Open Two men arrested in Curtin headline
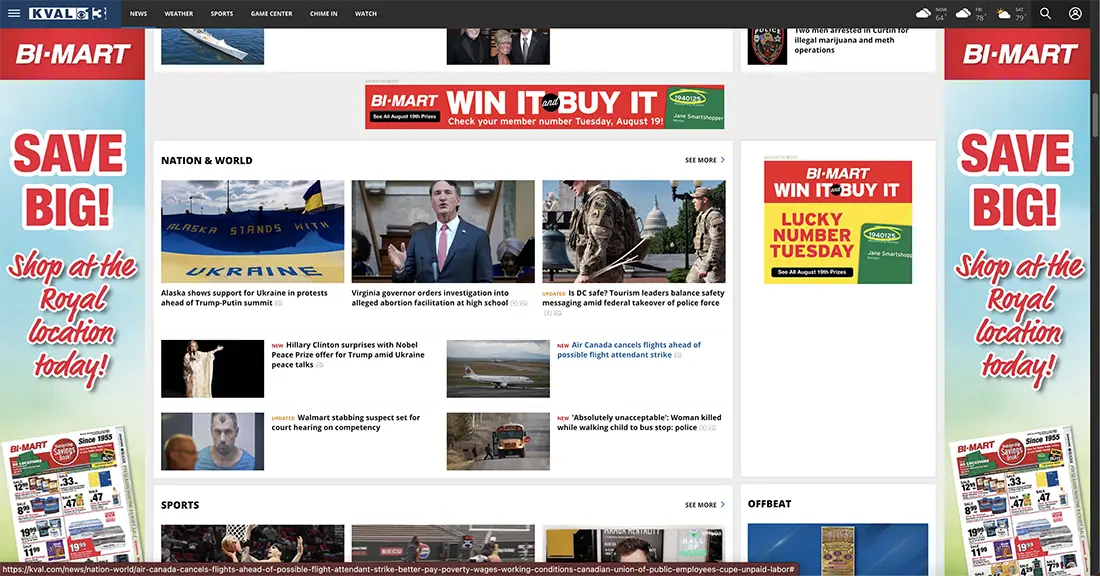This screenshot has width=1100, height=576. coord(850,41)
